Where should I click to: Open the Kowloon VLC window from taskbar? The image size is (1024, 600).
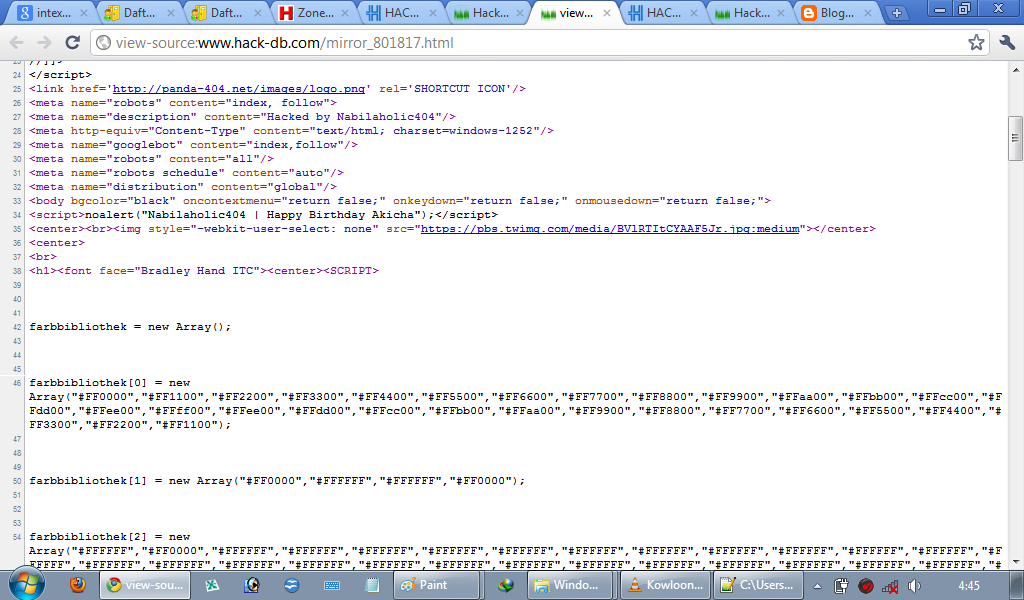coord(664,585)
